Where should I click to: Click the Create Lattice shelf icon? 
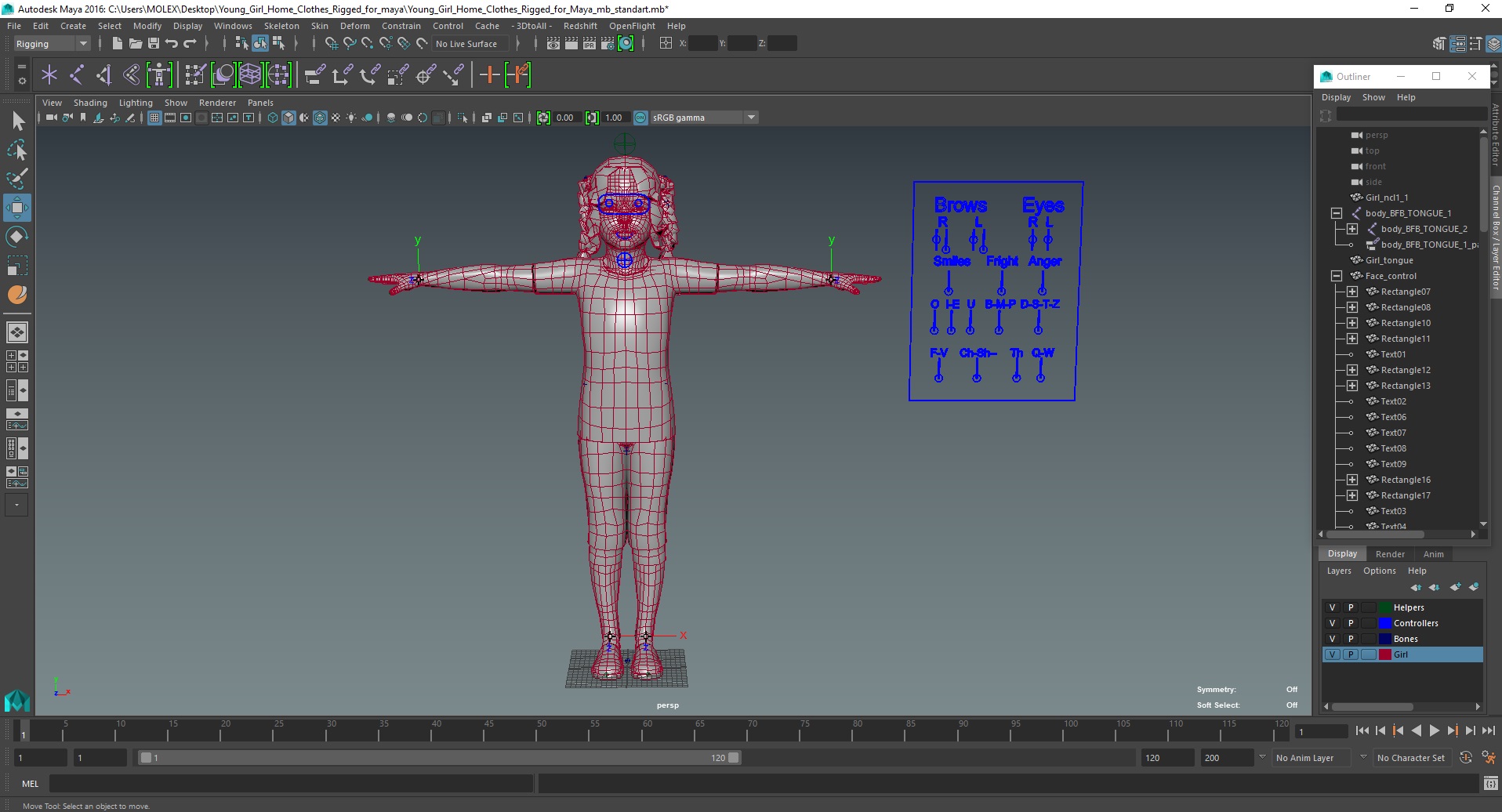tap(250, 75)
